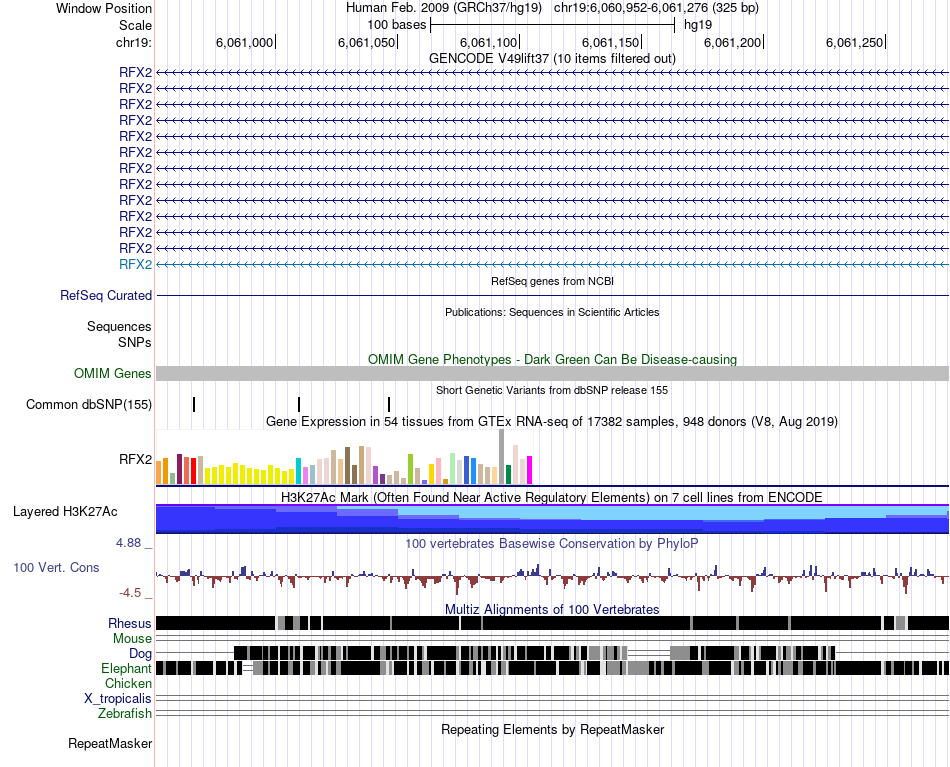Click the OMIM Genes track label
This screenshot has width=950, height=767.
pyautogui.click(x=112, y=373)
